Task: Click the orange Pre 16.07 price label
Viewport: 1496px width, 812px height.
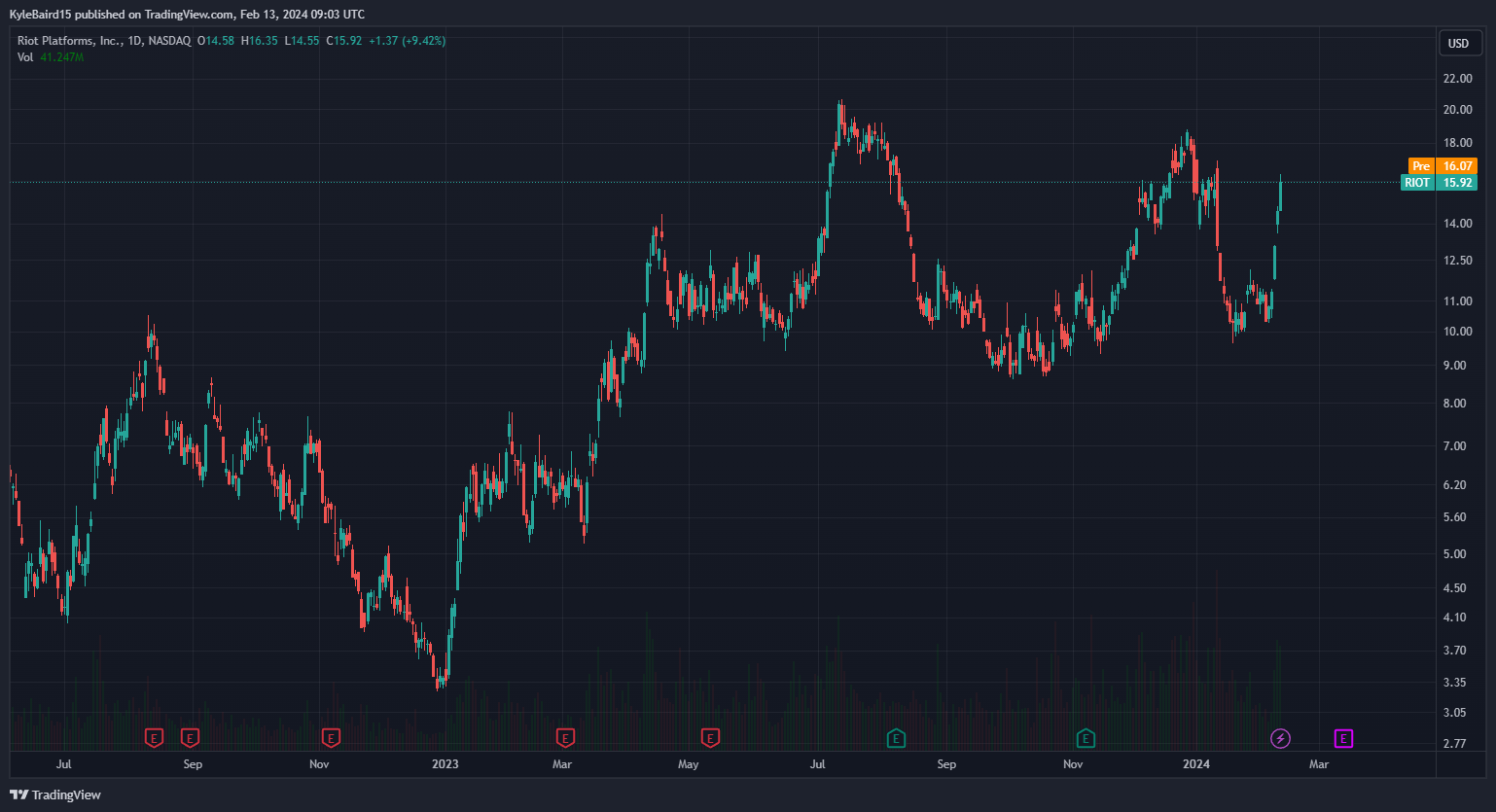Action: click(x=1443, y=166)
